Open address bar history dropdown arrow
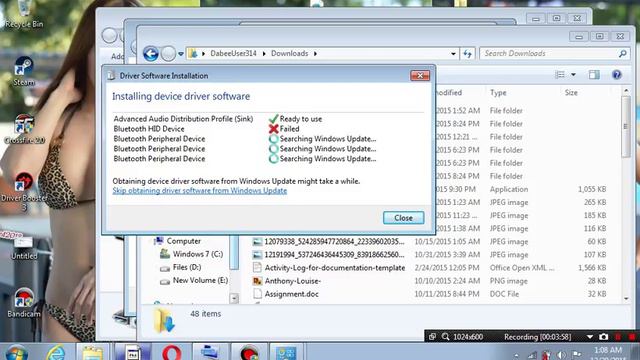 coord(453,53)
